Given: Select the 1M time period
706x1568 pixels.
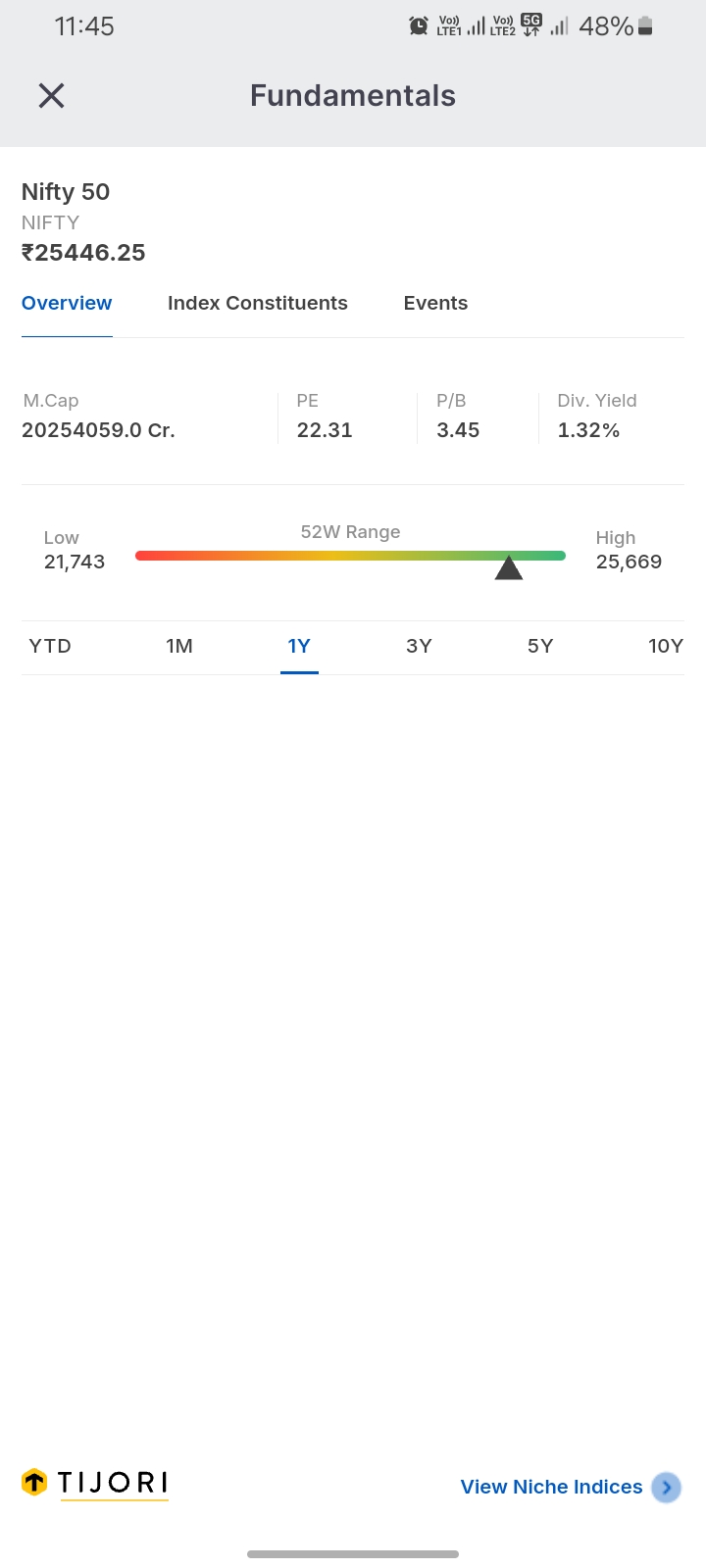Looking at the screenshot, I should tap(179, 646).
